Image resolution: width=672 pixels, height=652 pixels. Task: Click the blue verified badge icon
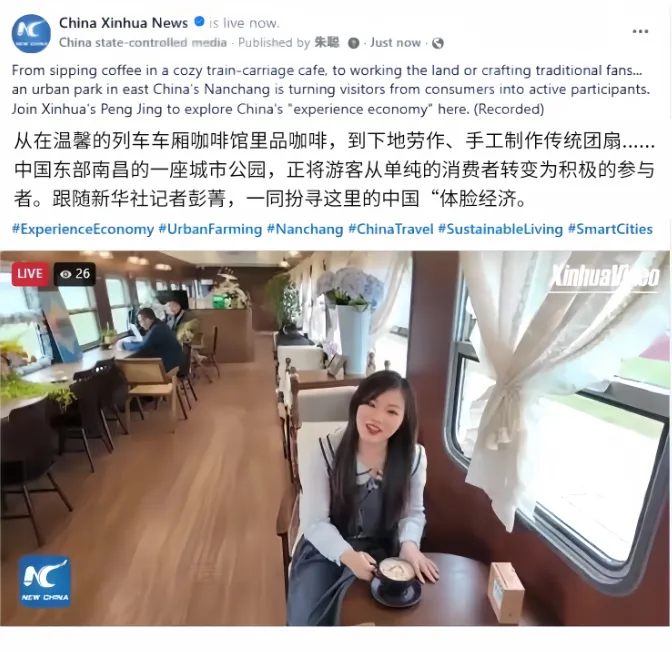[199, 21]
